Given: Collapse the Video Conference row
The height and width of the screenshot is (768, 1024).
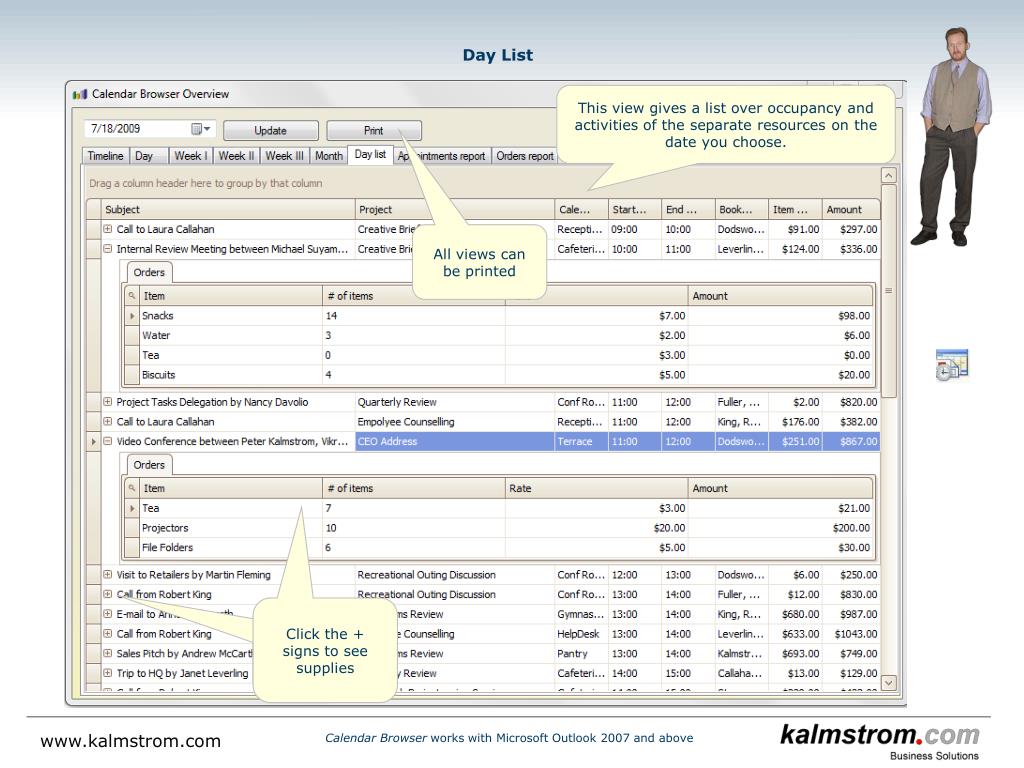Looking at the screenshot, I should (108, 441).
